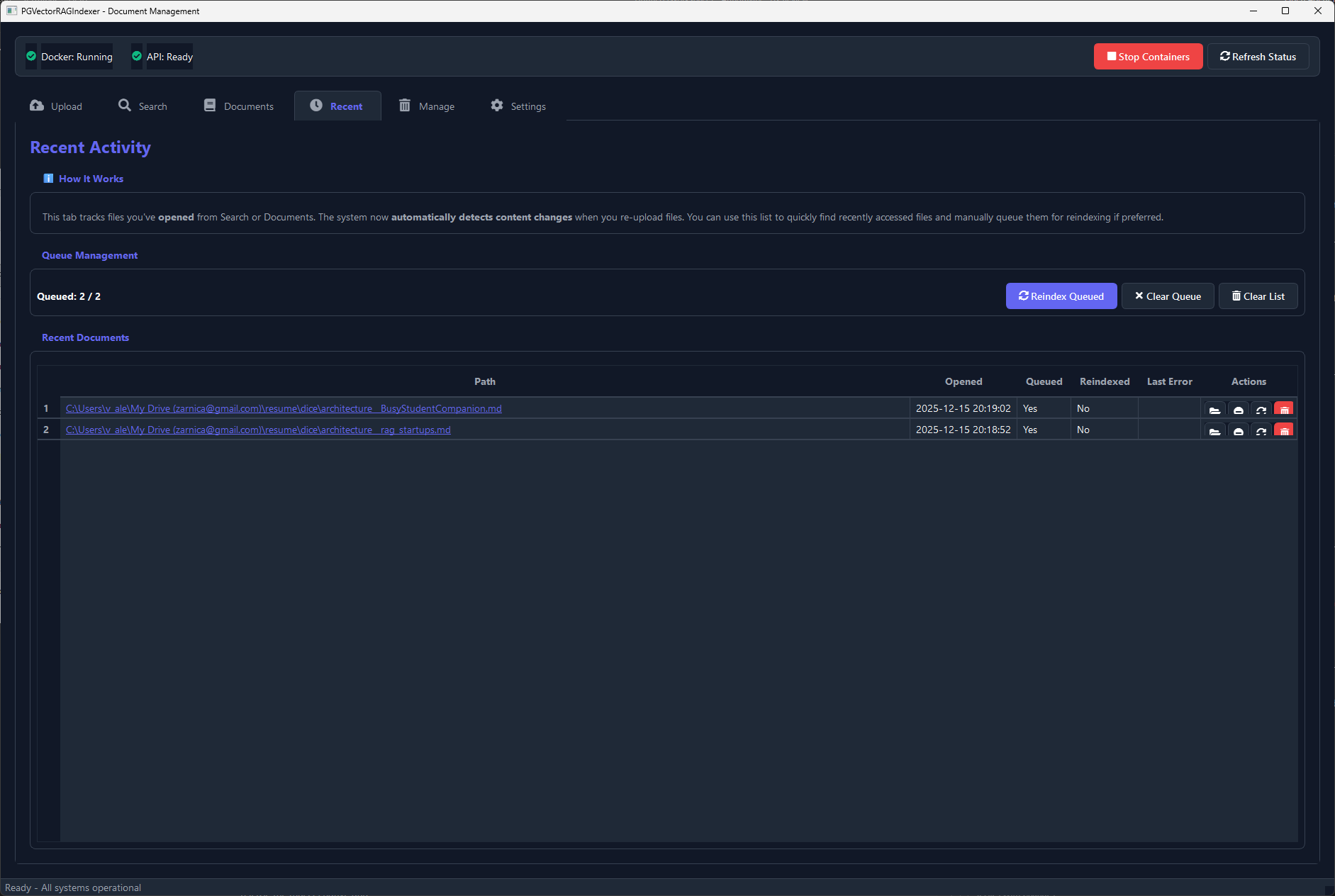
Task: Click the Docker: Running green status indicator
Action: click(31, 56)
